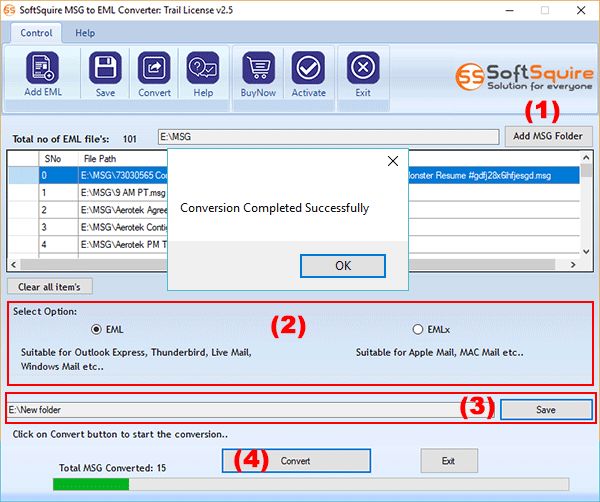
Task: Click the file list scroll down arrow
Action: click(x=586, y=251)
